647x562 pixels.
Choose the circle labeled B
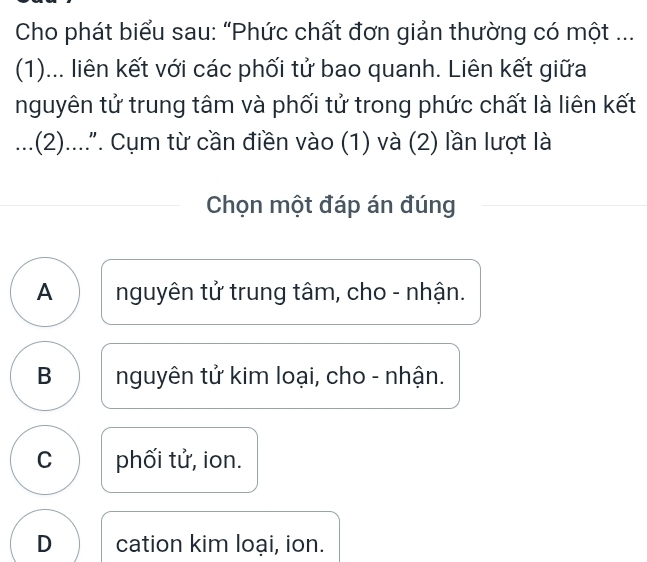[x=44, y=376]
